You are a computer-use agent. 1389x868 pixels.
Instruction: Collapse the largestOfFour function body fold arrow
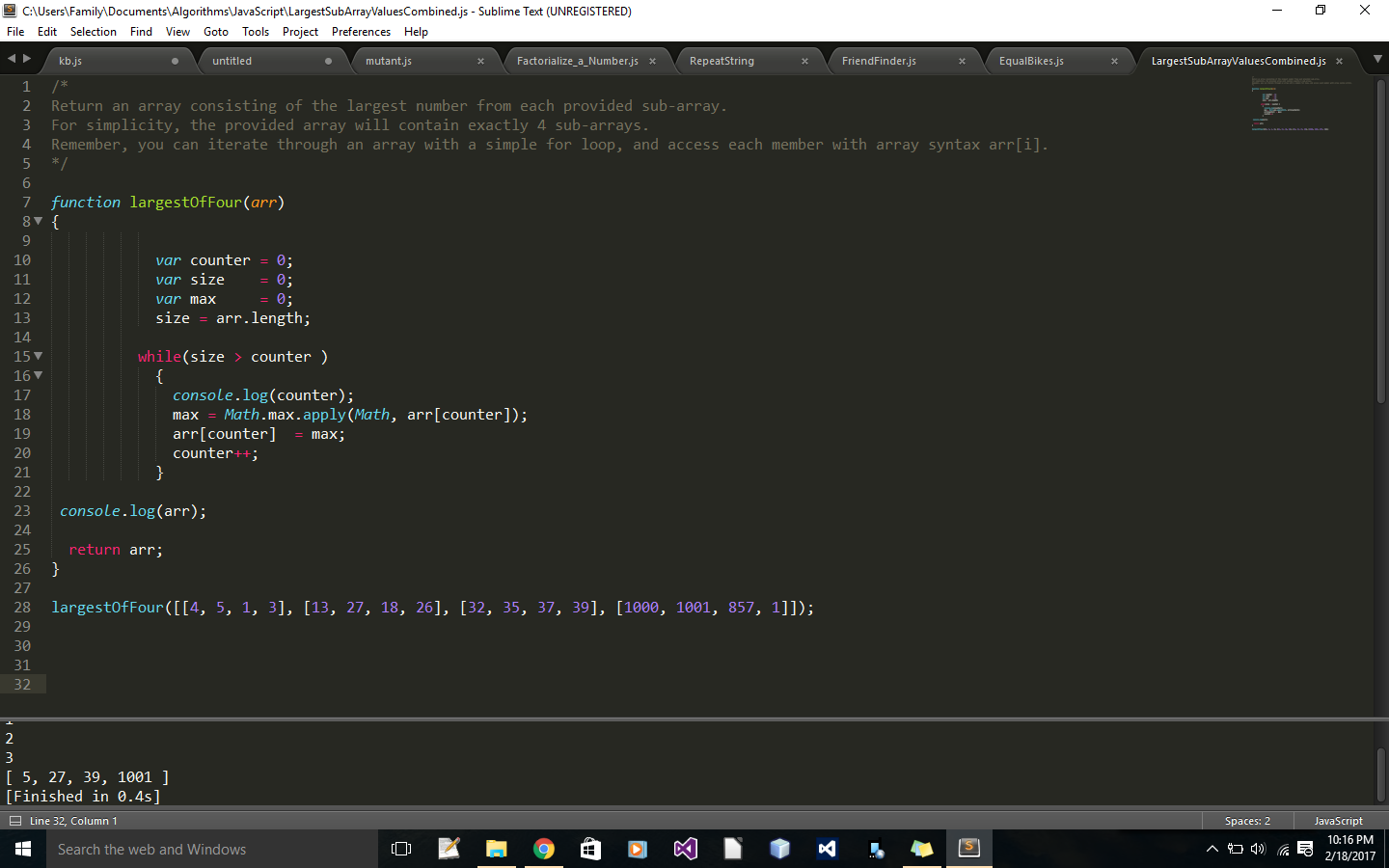[38, 221]
